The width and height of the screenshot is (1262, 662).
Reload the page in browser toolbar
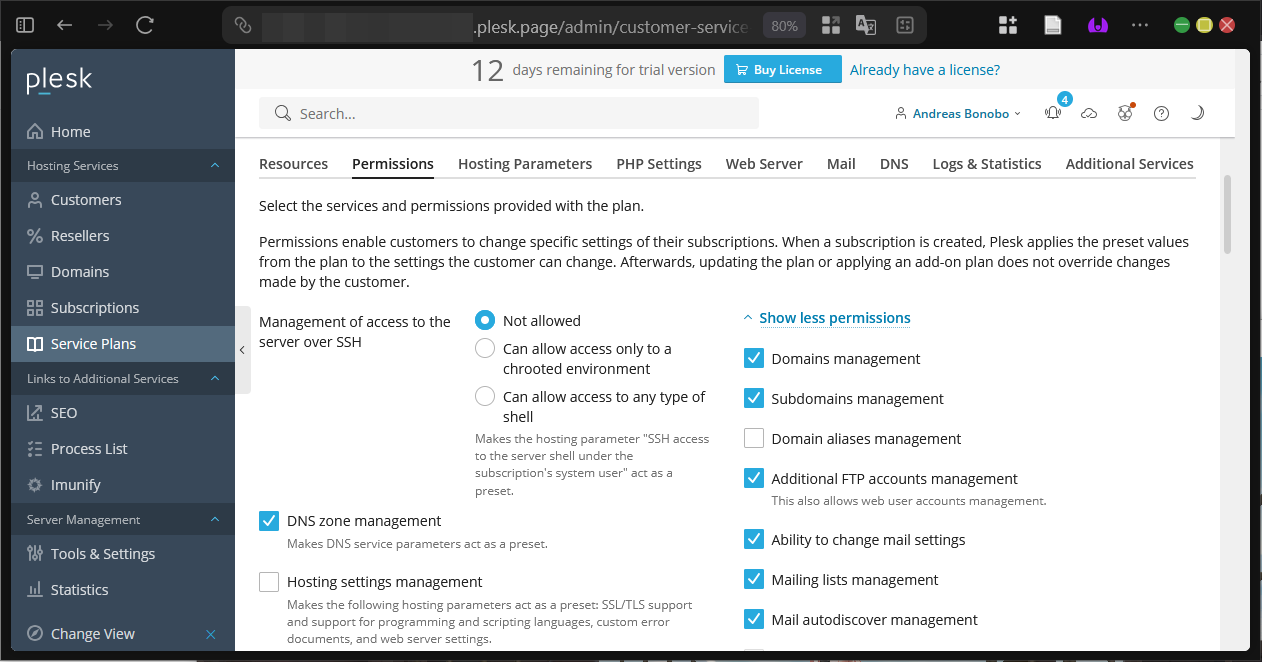[x=145, y=26]
